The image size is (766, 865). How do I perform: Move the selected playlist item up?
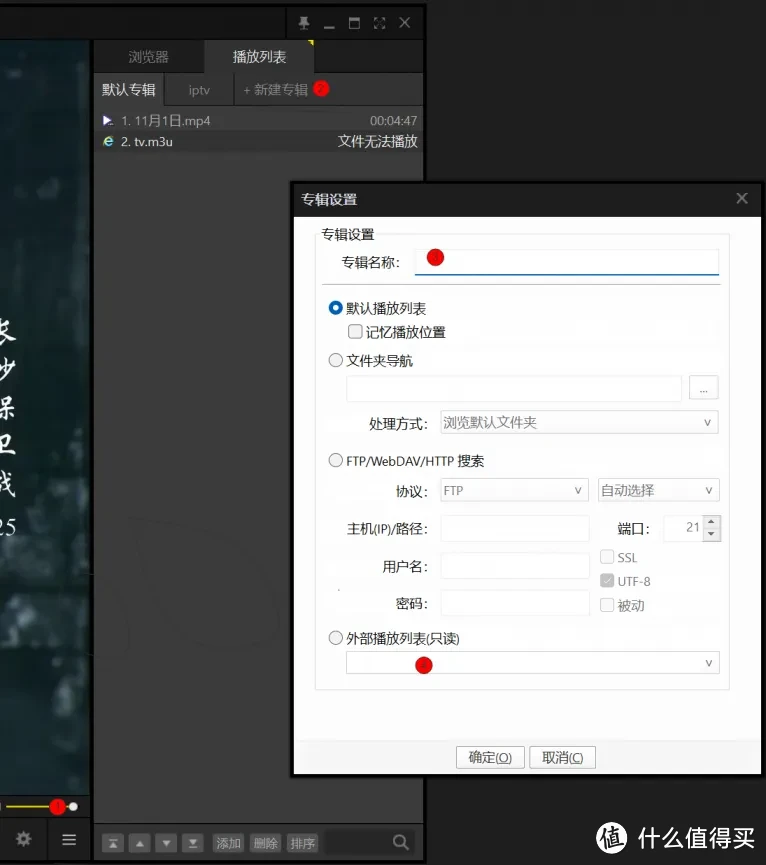[x=140, y=843]
